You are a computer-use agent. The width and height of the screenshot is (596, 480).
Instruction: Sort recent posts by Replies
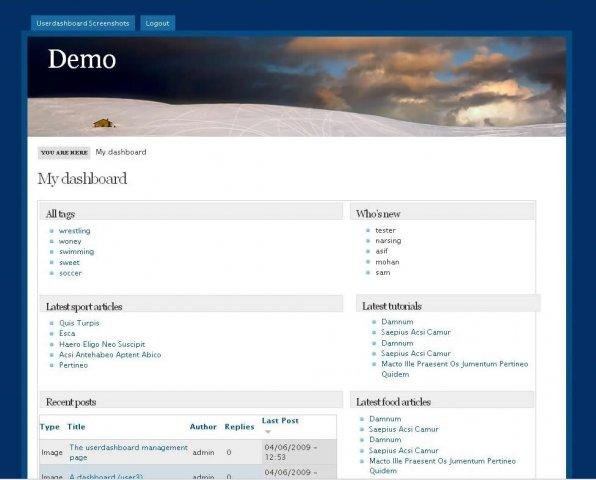[x=239, y=427]
